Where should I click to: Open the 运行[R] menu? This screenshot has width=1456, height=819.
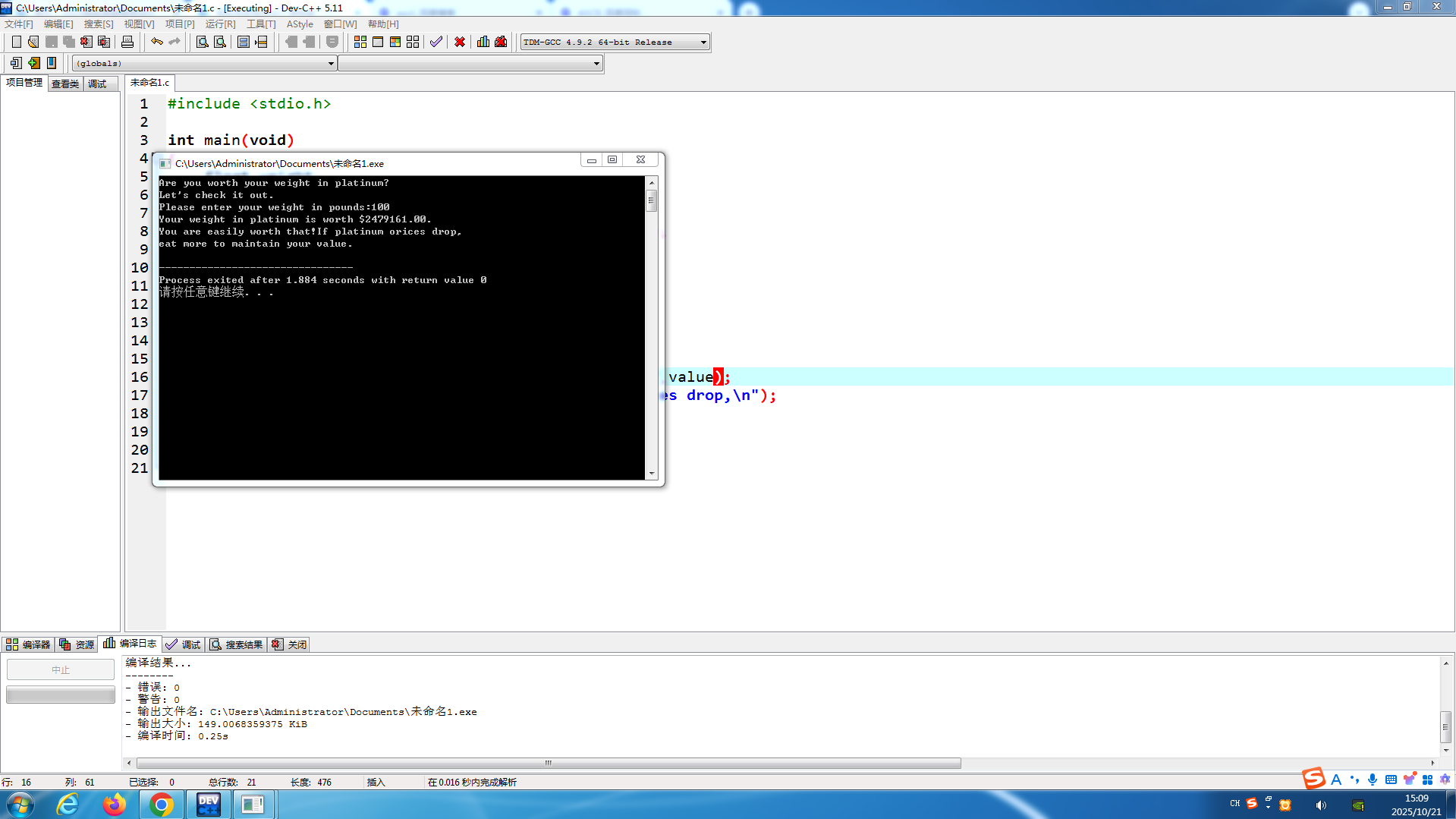coord(220,24)
